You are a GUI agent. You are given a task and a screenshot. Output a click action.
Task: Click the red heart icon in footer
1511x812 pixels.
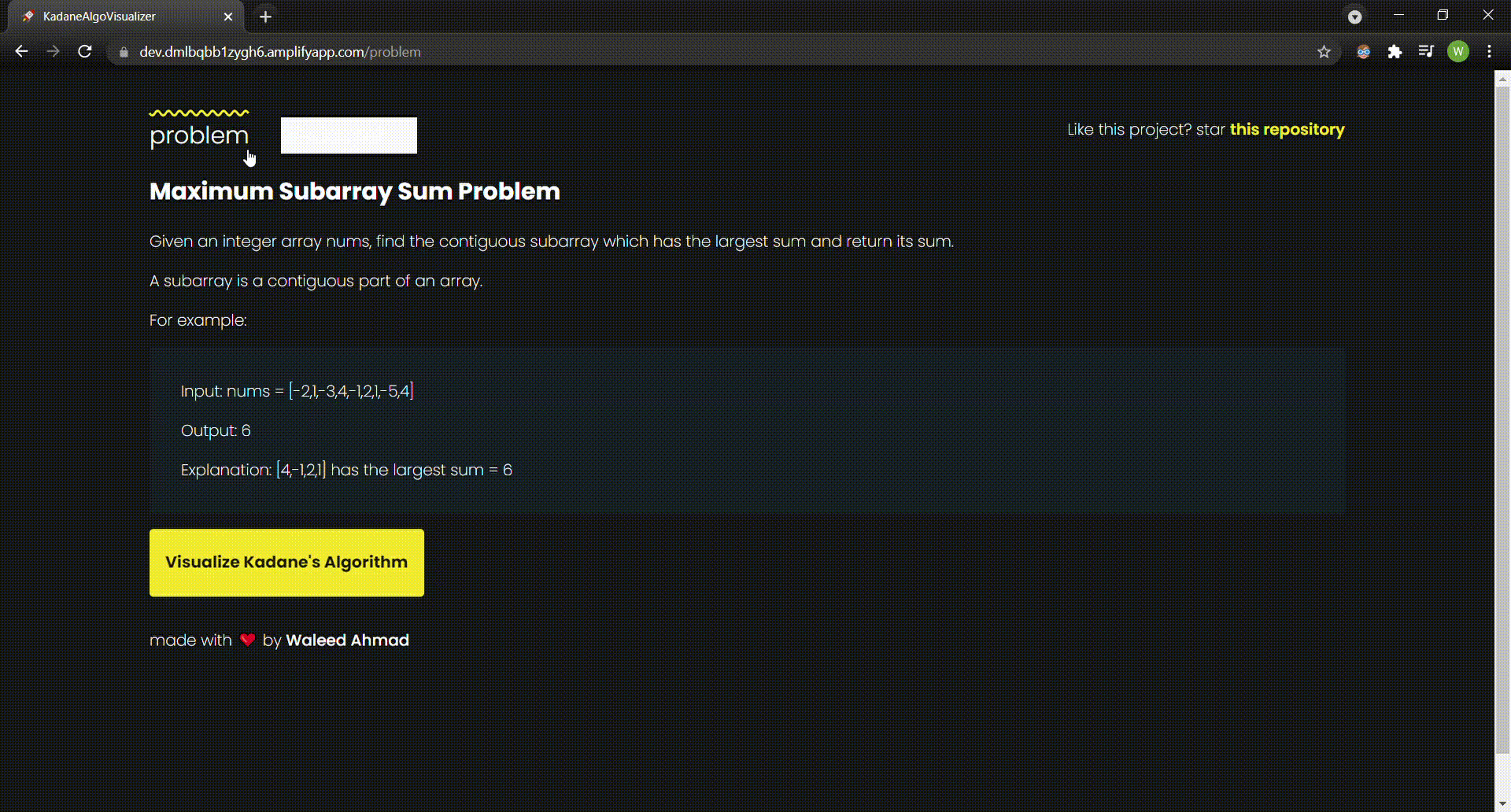pyautogui.click(x=247, y=640)
